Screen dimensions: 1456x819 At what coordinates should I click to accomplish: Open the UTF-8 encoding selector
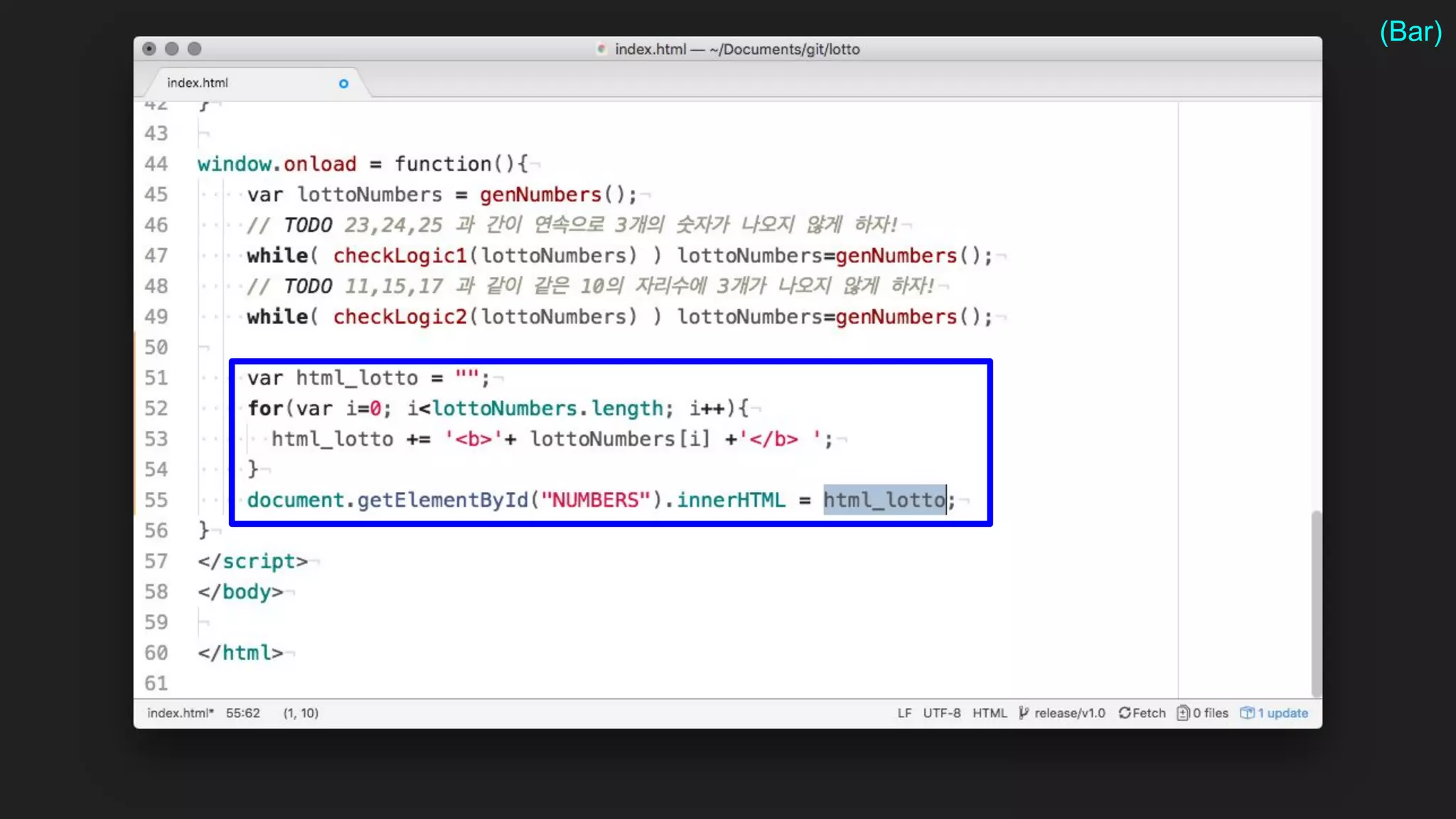[x=941, y=713]
